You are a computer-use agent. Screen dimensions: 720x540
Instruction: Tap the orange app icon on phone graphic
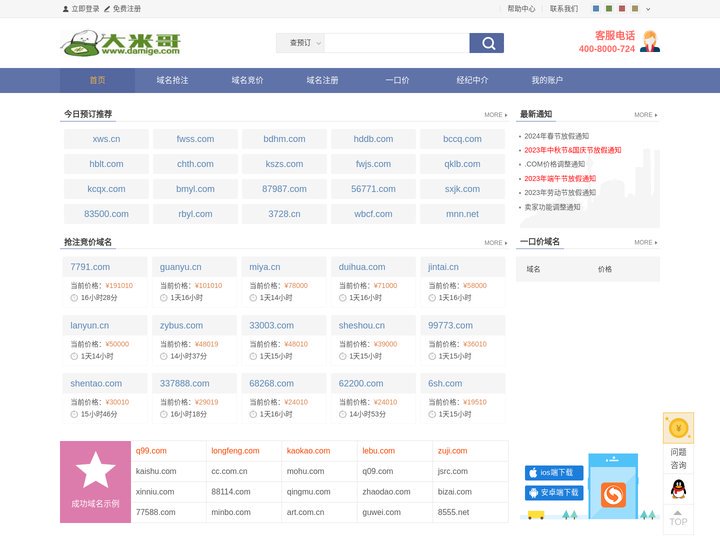[613, 495]
